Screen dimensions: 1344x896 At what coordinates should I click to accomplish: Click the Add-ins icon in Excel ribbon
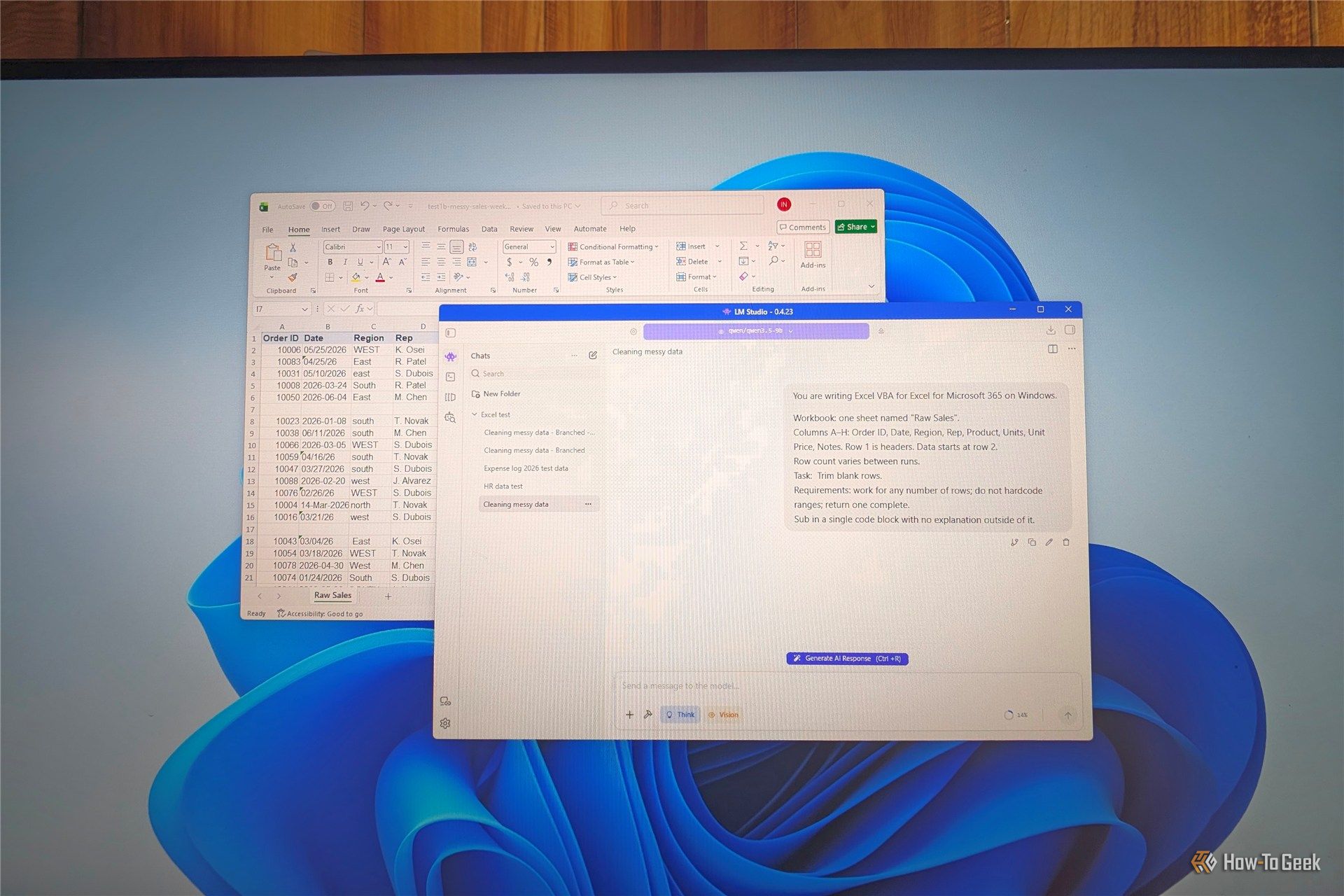pyautogui.click(x=813, y=249)
